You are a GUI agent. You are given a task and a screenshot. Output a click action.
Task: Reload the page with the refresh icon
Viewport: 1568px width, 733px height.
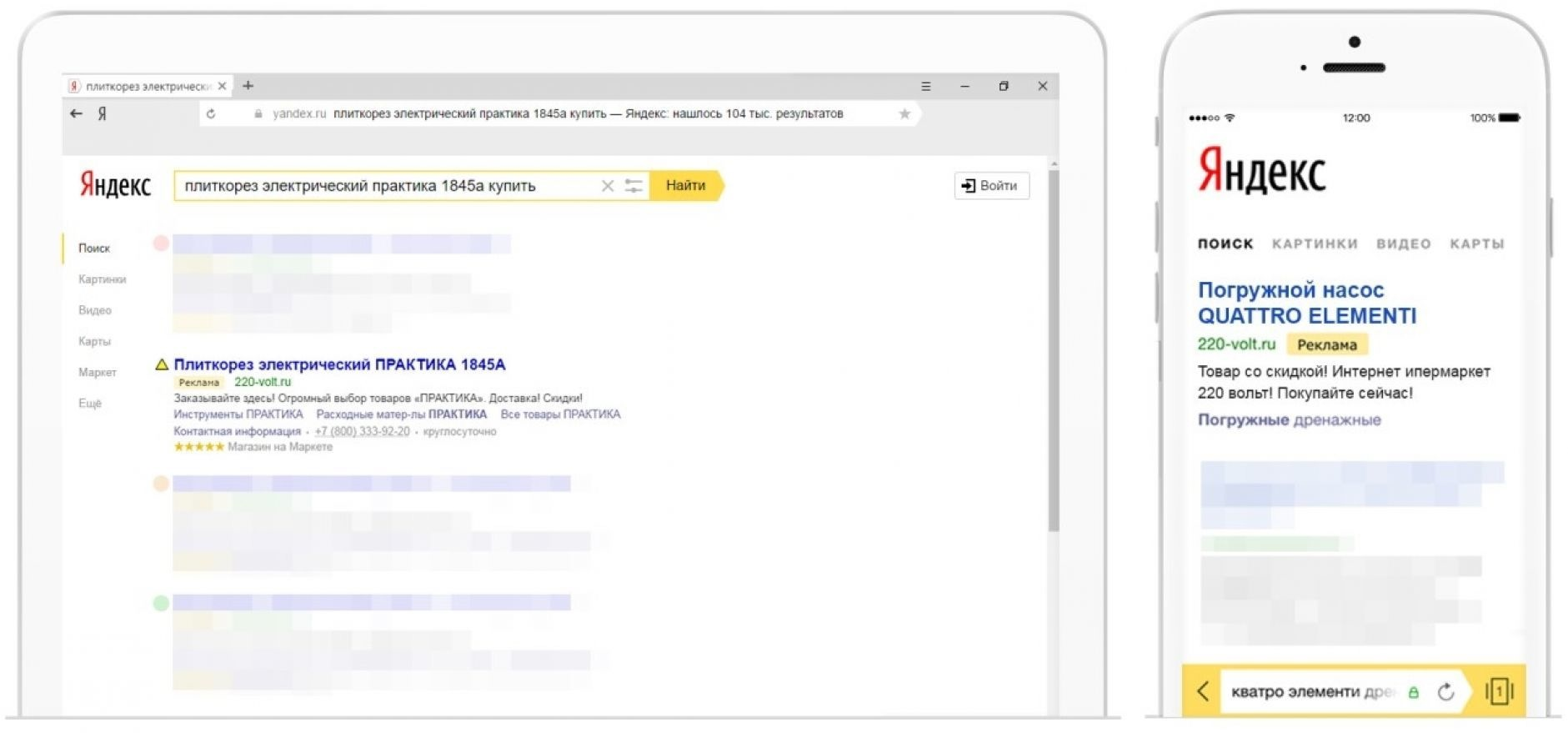(x=211, y=113)
